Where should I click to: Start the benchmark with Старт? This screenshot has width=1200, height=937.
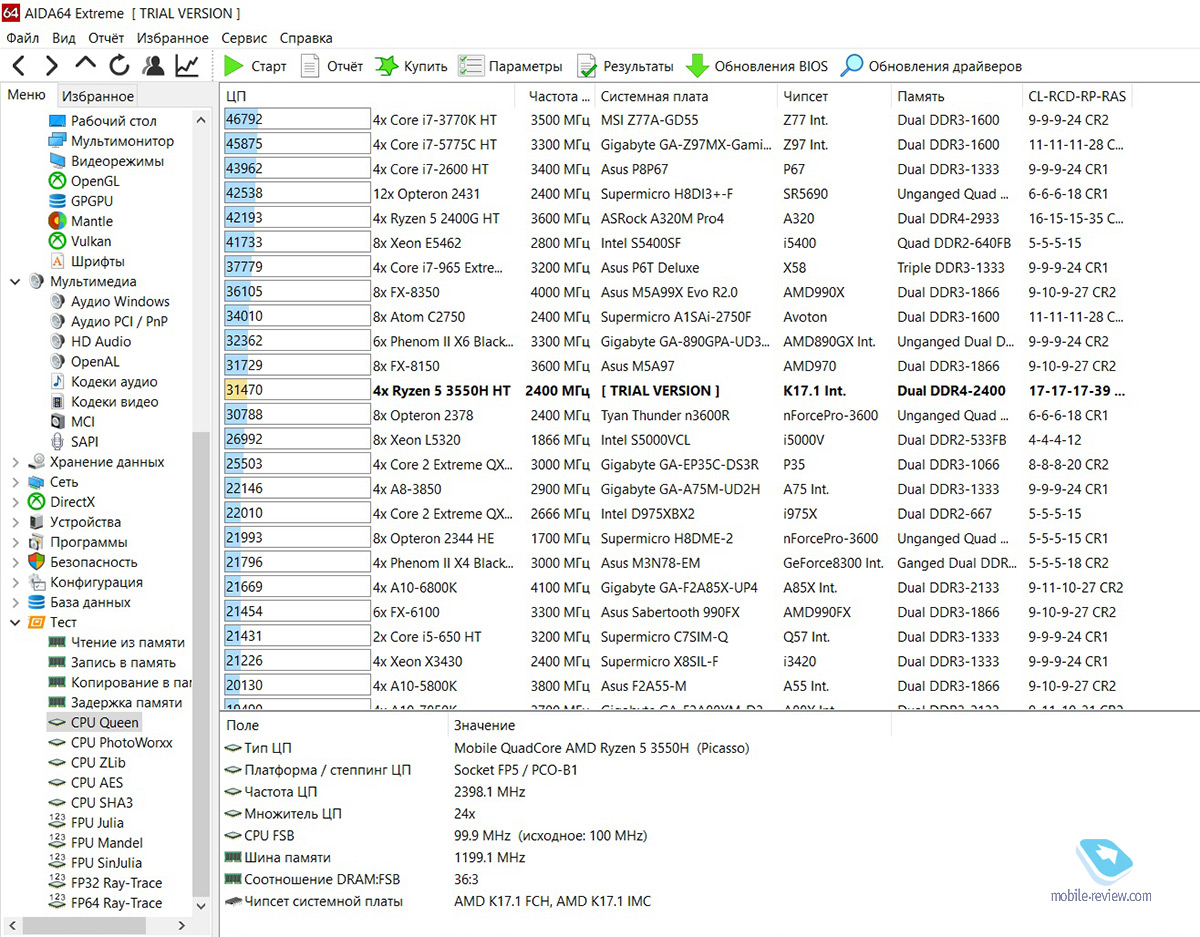[255, 66]
